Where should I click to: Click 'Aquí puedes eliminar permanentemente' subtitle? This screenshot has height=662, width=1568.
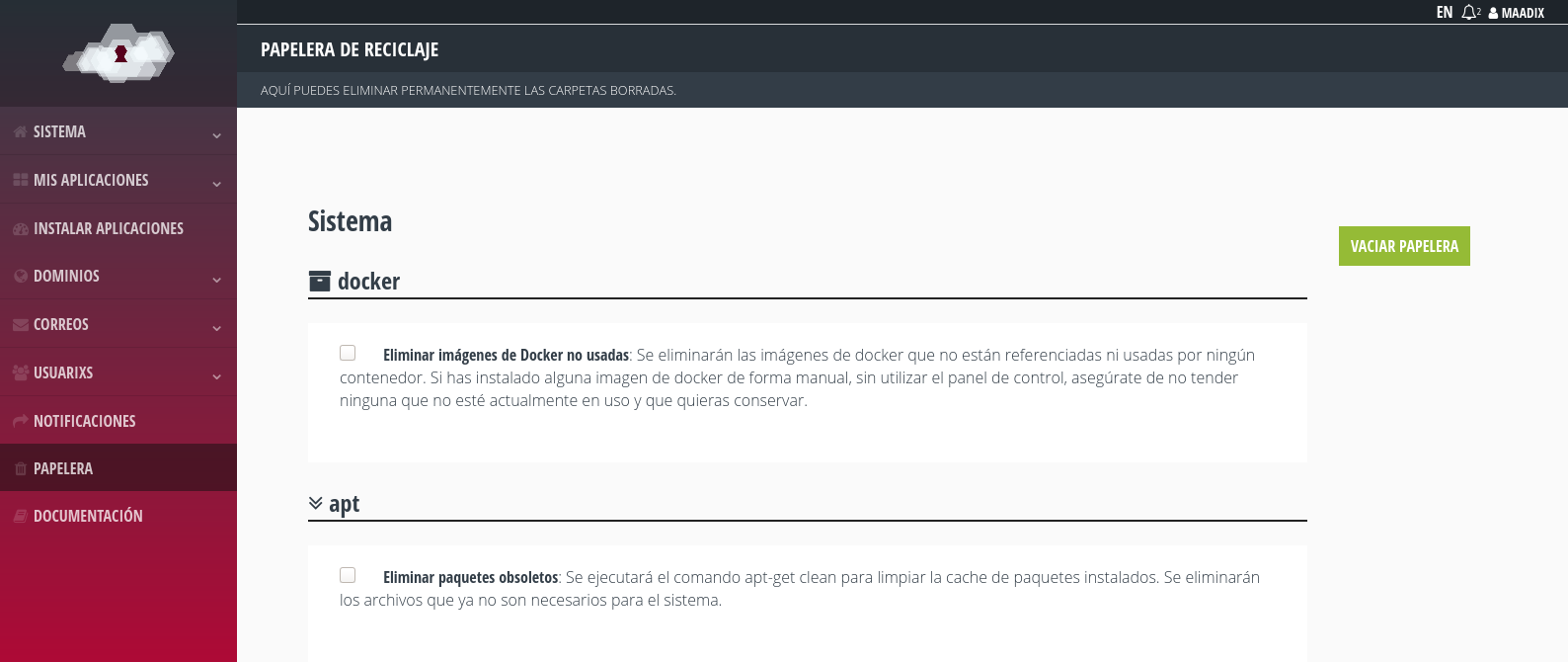click(x=468, y=90)
